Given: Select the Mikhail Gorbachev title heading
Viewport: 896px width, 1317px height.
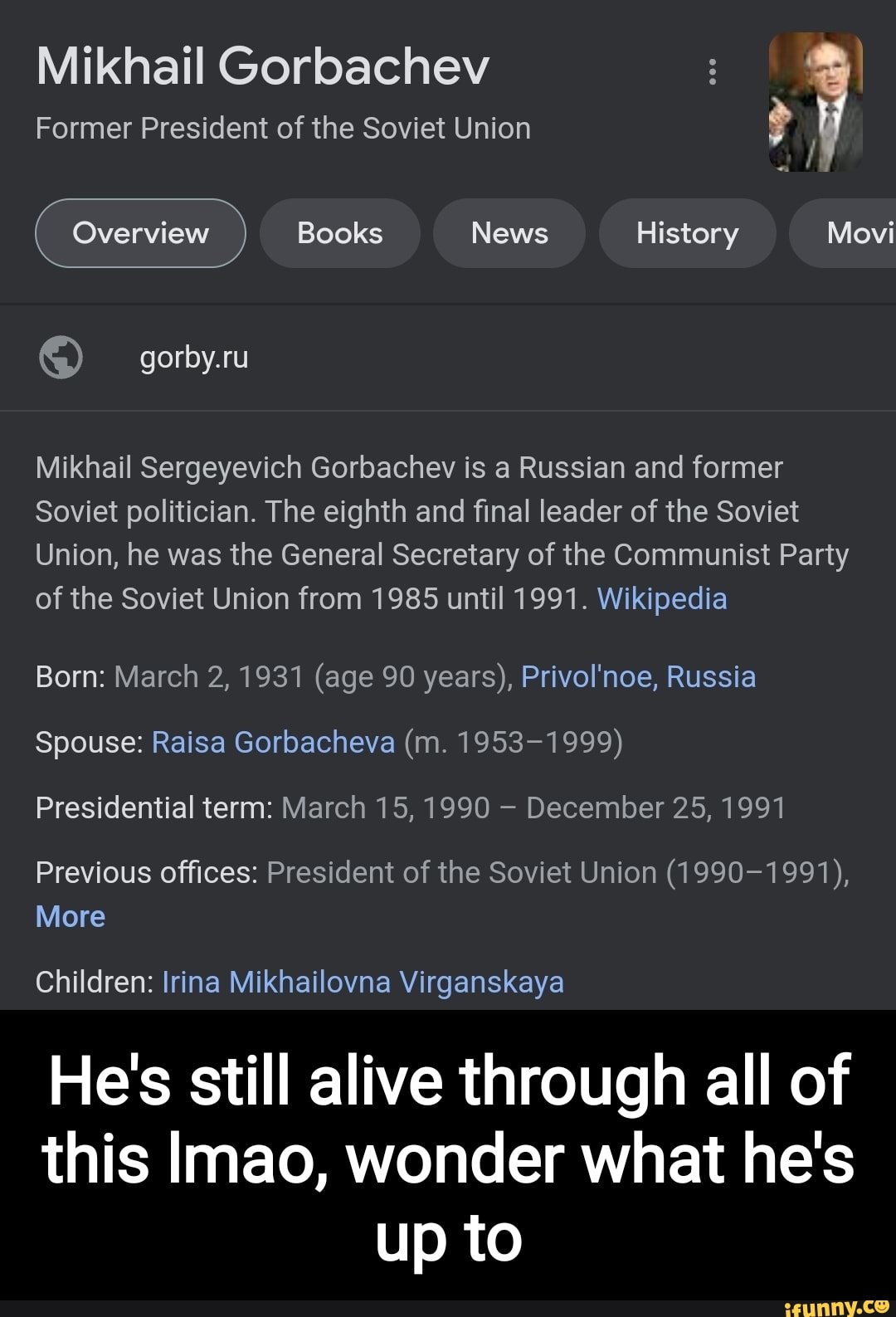Looking at the screenshot, I should [x=262, y=67].
